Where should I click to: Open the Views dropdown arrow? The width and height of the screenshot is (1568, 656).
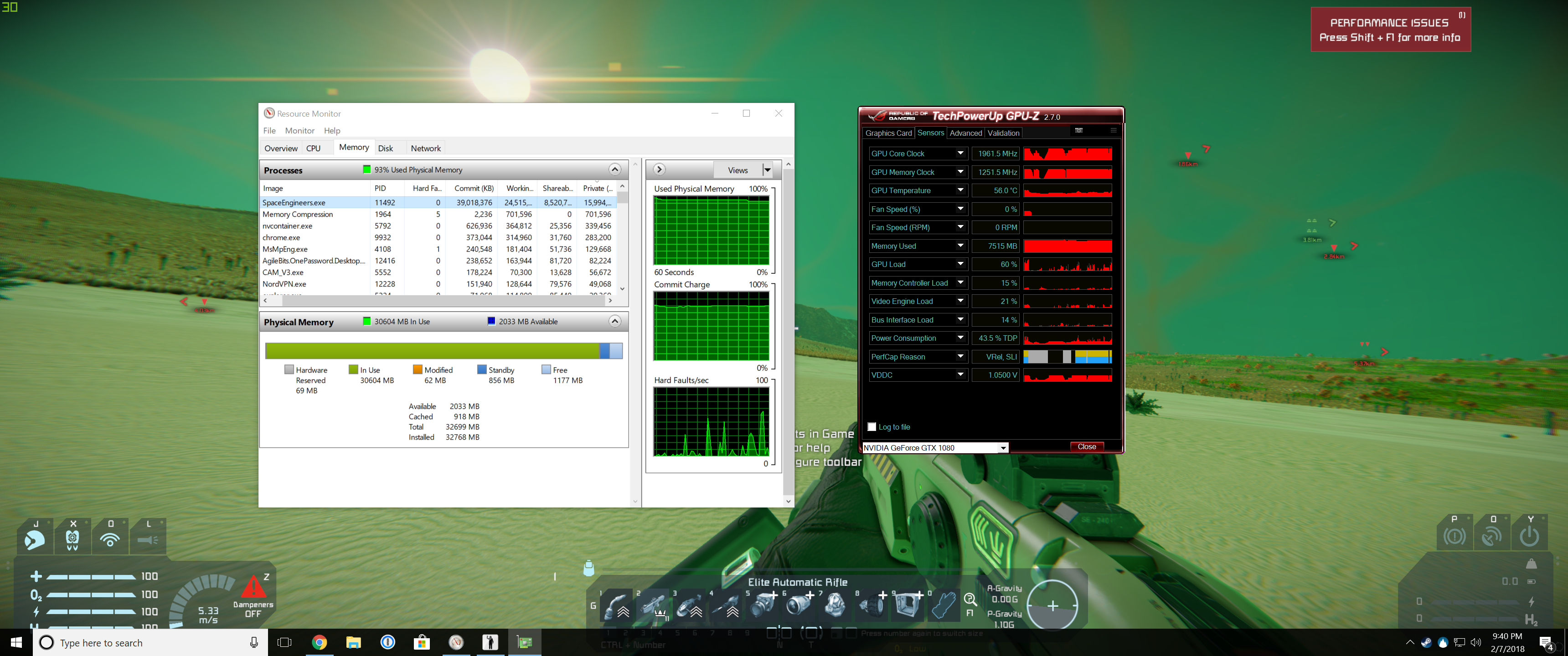(768, 170)
